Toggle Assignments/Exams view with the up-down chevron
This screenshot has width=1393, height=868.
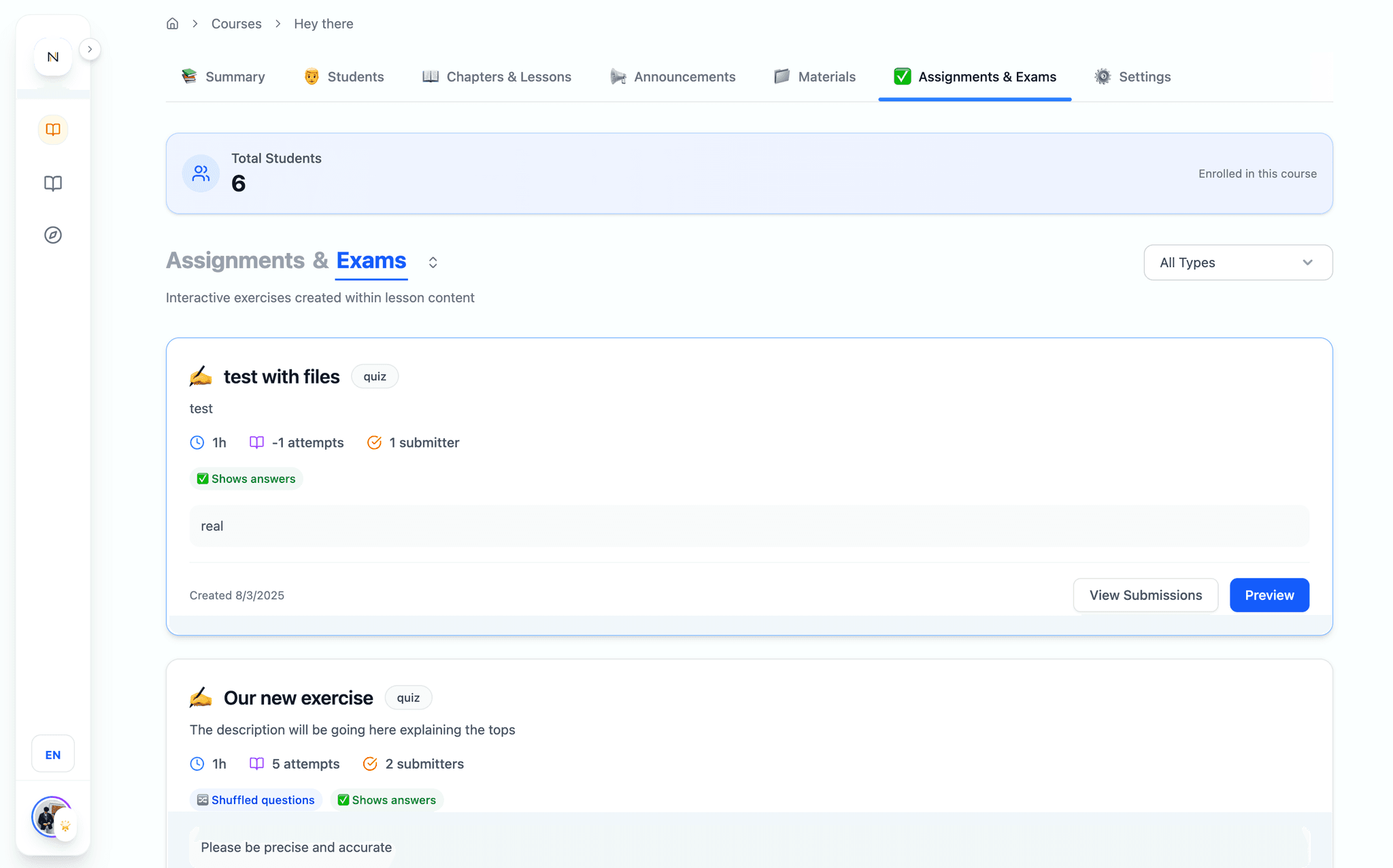(x=433, y=263)
